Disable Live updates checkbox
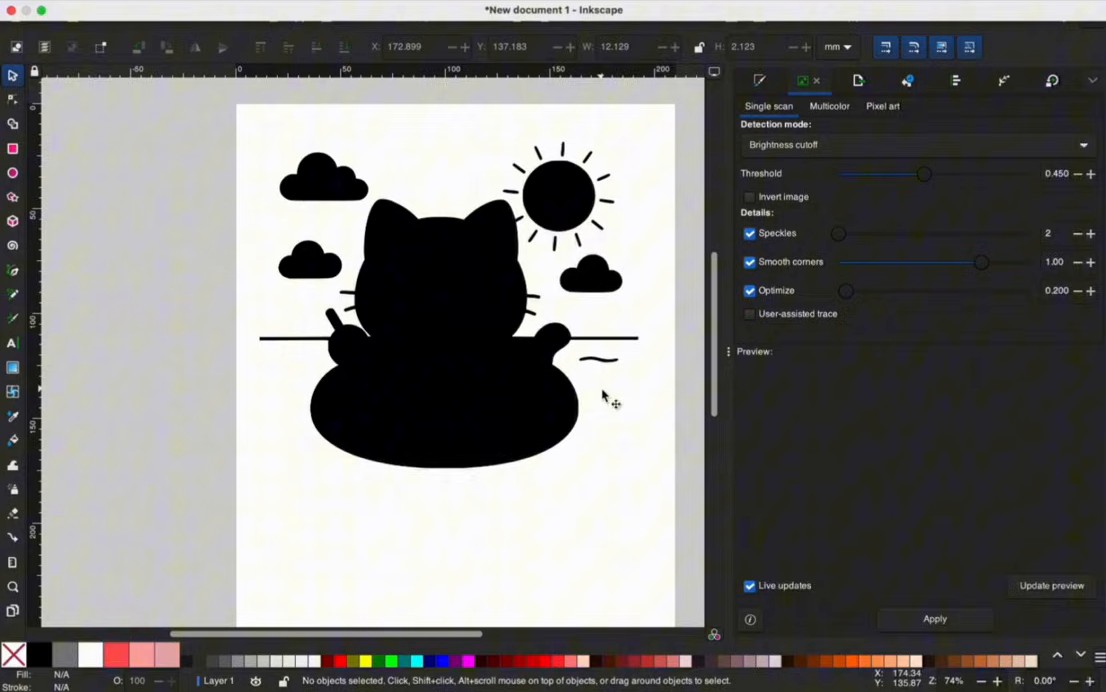This screenshot has width=1106, height=692. click(749, 586)
